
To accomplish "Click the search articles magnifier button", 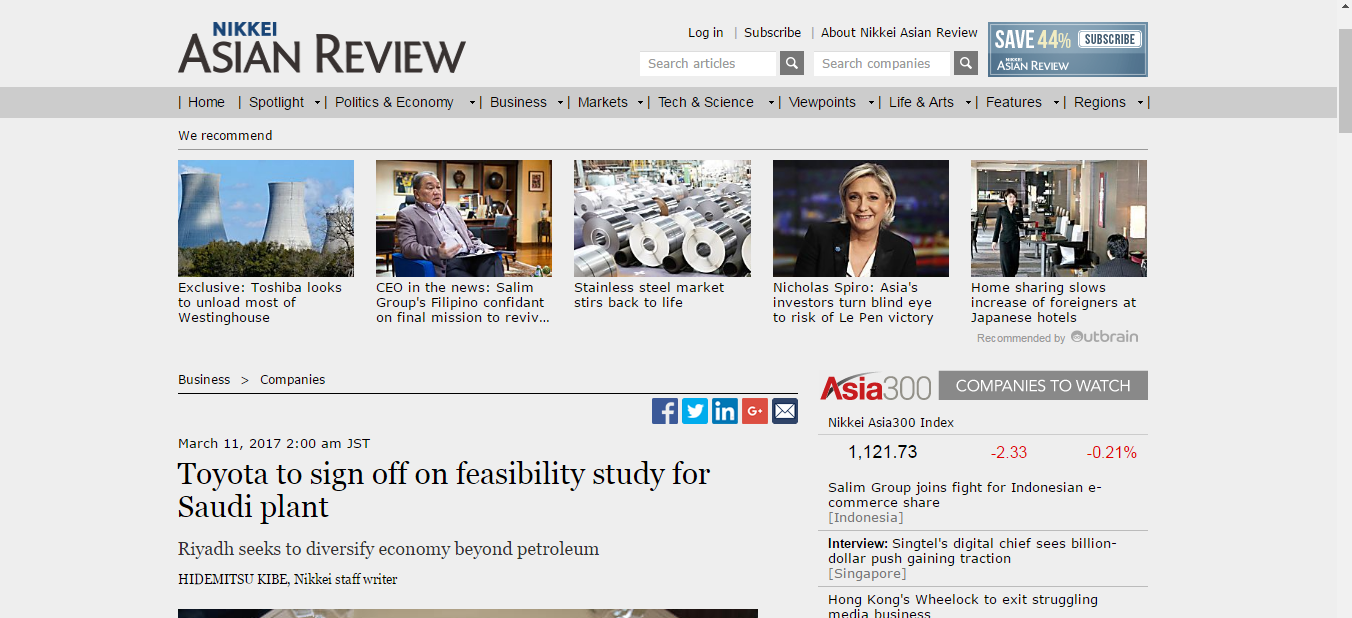I will pyautogui.click(x=792, y=64).
